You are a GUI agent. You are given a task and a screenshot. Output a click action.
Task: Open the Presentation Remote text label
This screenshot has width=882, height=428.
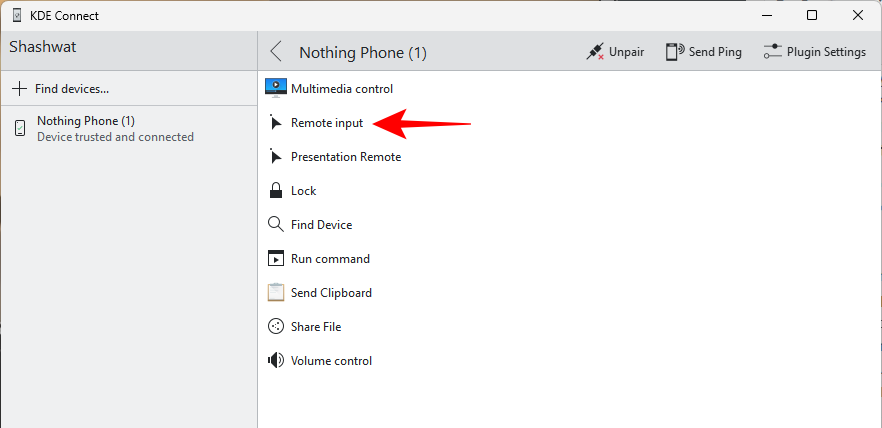(x=346, y=157)
